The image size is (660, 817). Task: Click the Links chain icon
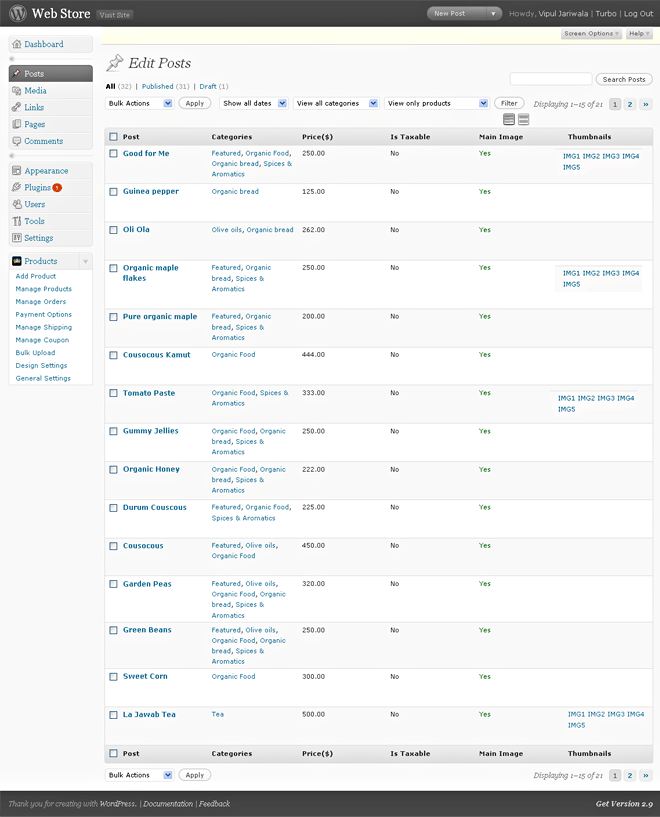17,107
